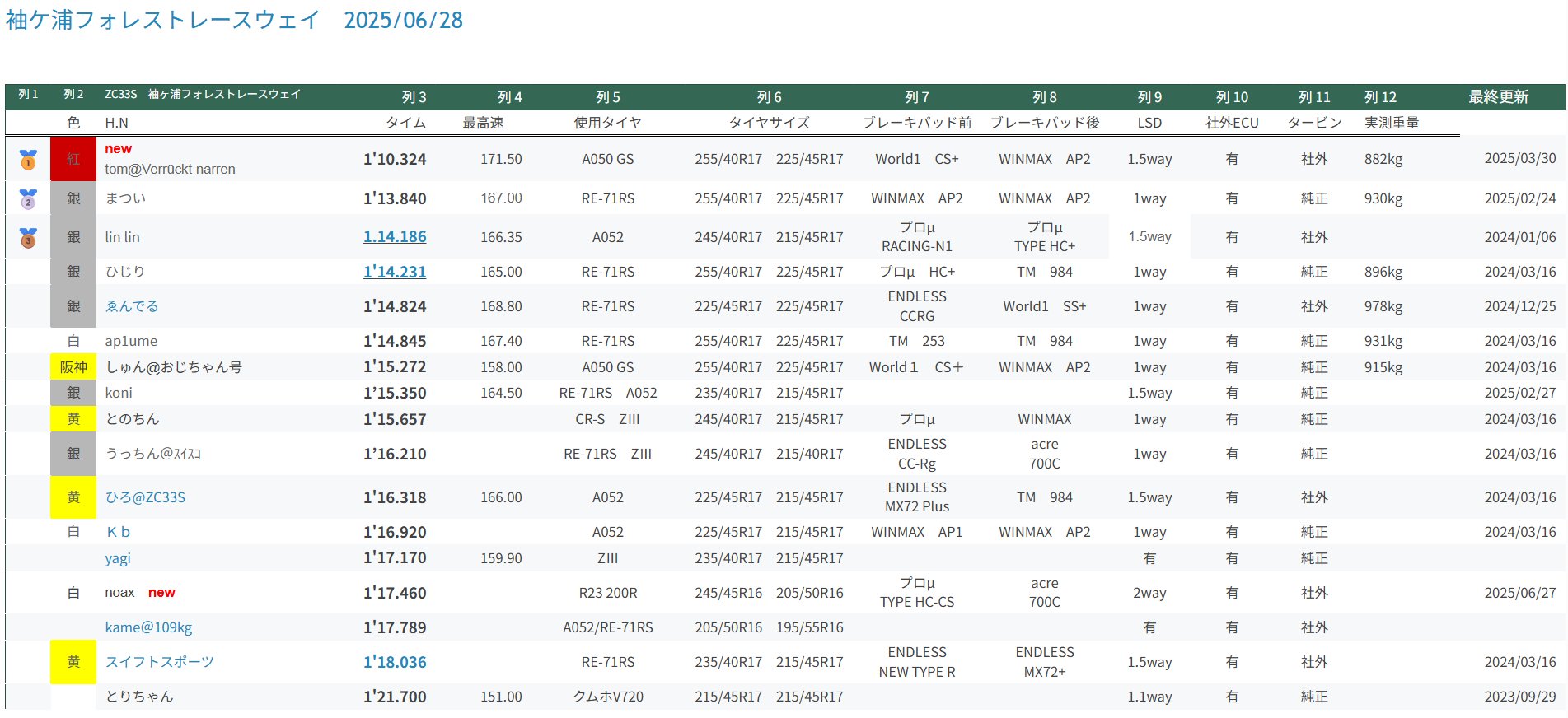Click the top speed 171.50
Screen dimensions: 1568x718
coord(501,159)
